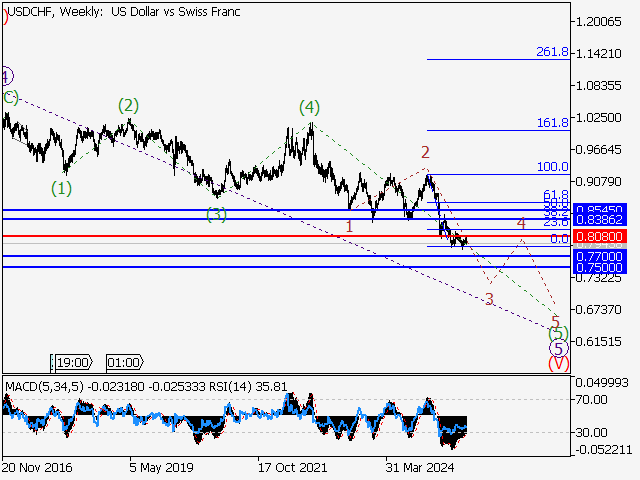Click the 01:00 time marker flag
This screenshot has width=640, height=480.
[x=123, y=363]
